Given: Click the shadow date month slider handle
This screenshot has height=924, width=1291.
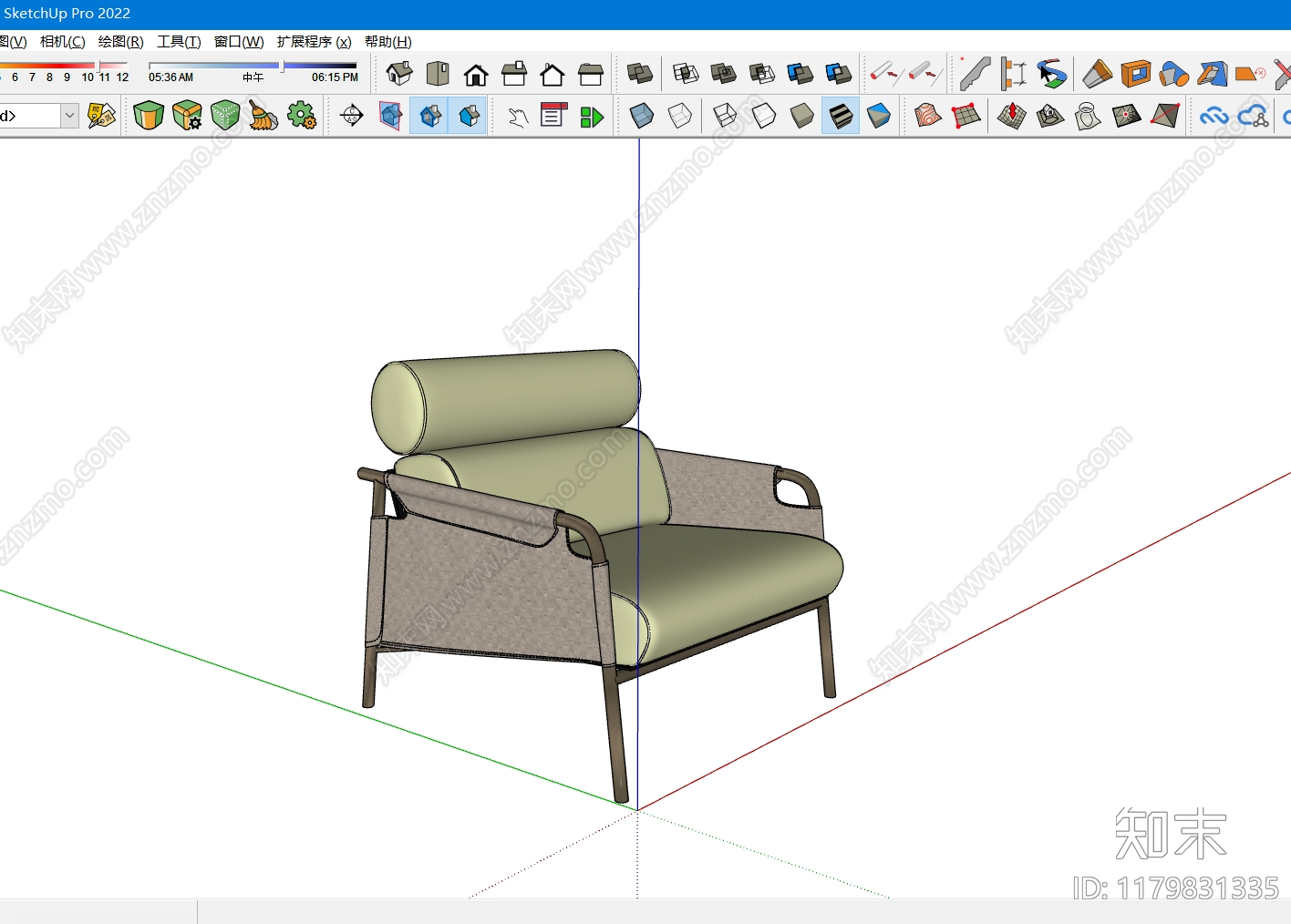Looking at the screenshot, I should [x=98, y=66].
